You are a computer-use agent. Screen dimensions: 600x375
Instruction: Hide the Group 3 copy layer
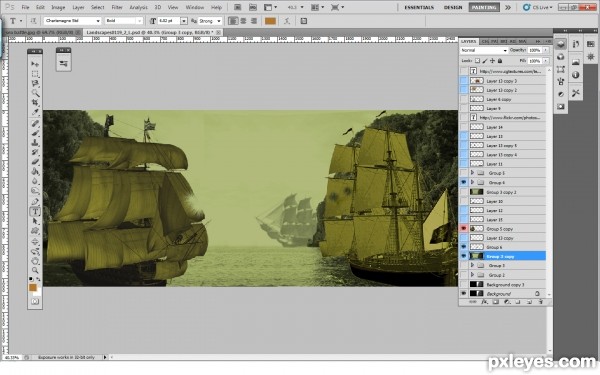click(x=464, y=256)
